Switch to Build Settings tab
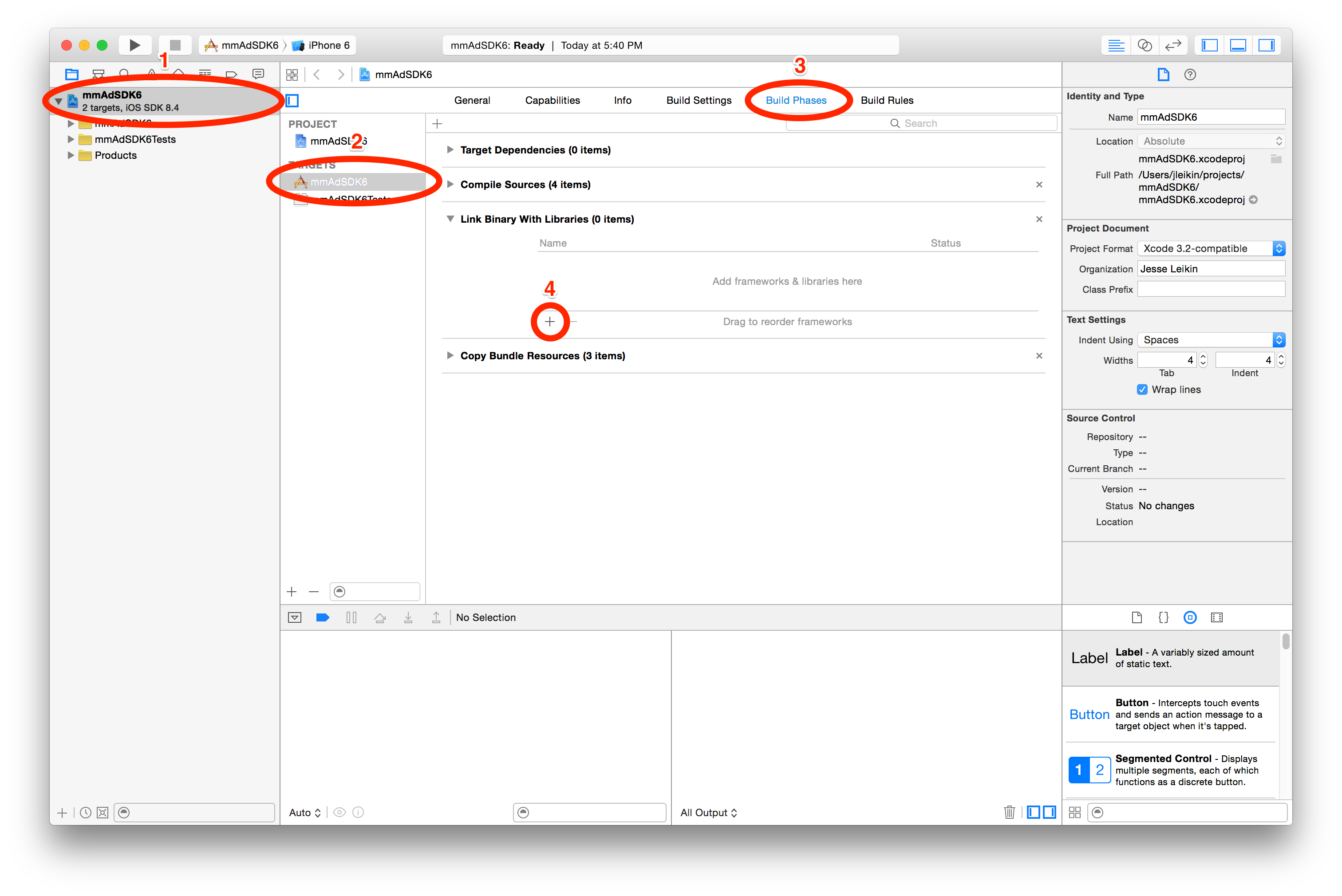Image resolution: width=1342 pixels, height=896 pixels. pos(699,101)
